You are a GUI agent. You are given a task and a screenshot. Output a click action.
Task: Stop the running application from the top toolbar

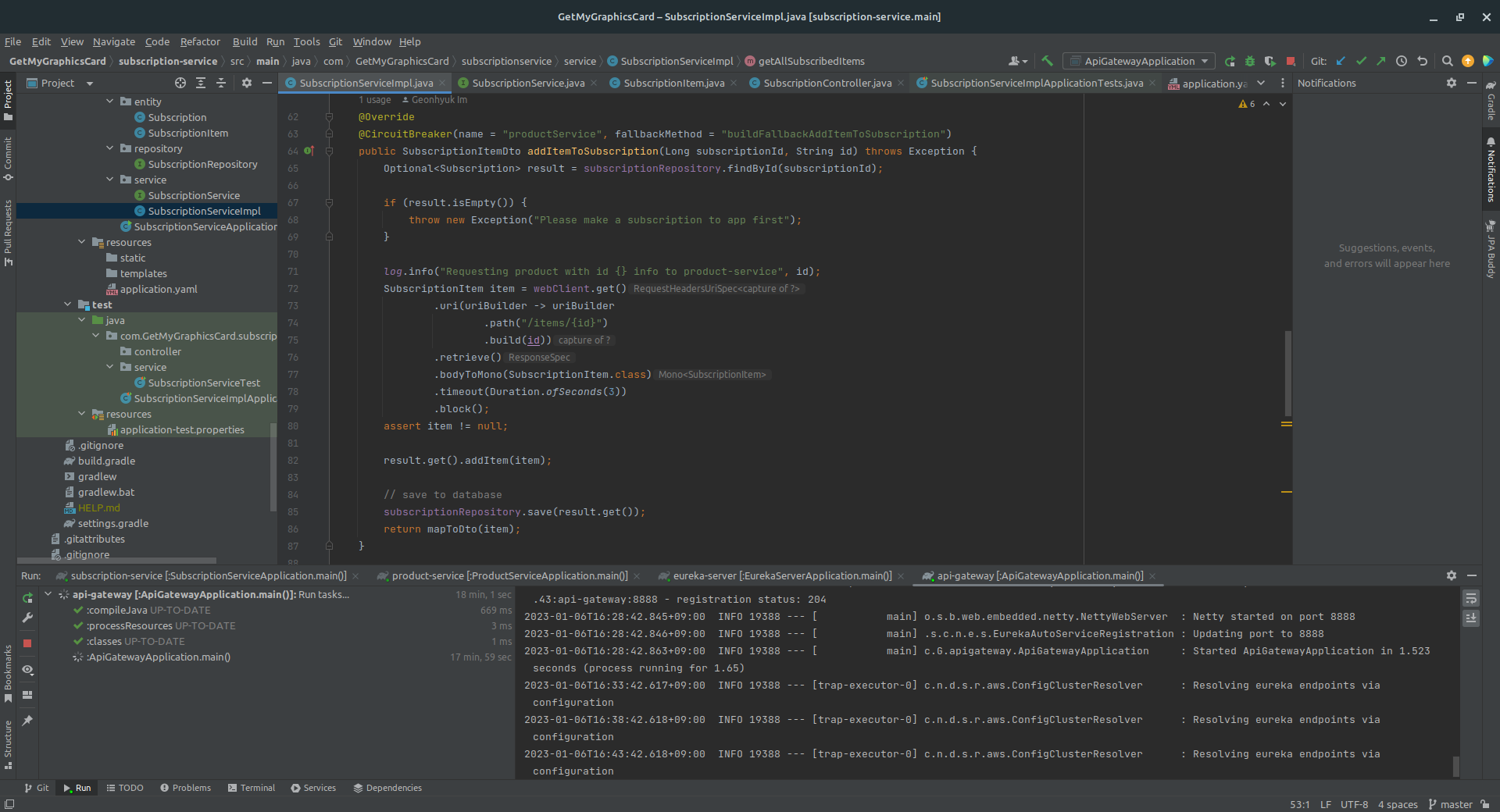point(1291,61)
